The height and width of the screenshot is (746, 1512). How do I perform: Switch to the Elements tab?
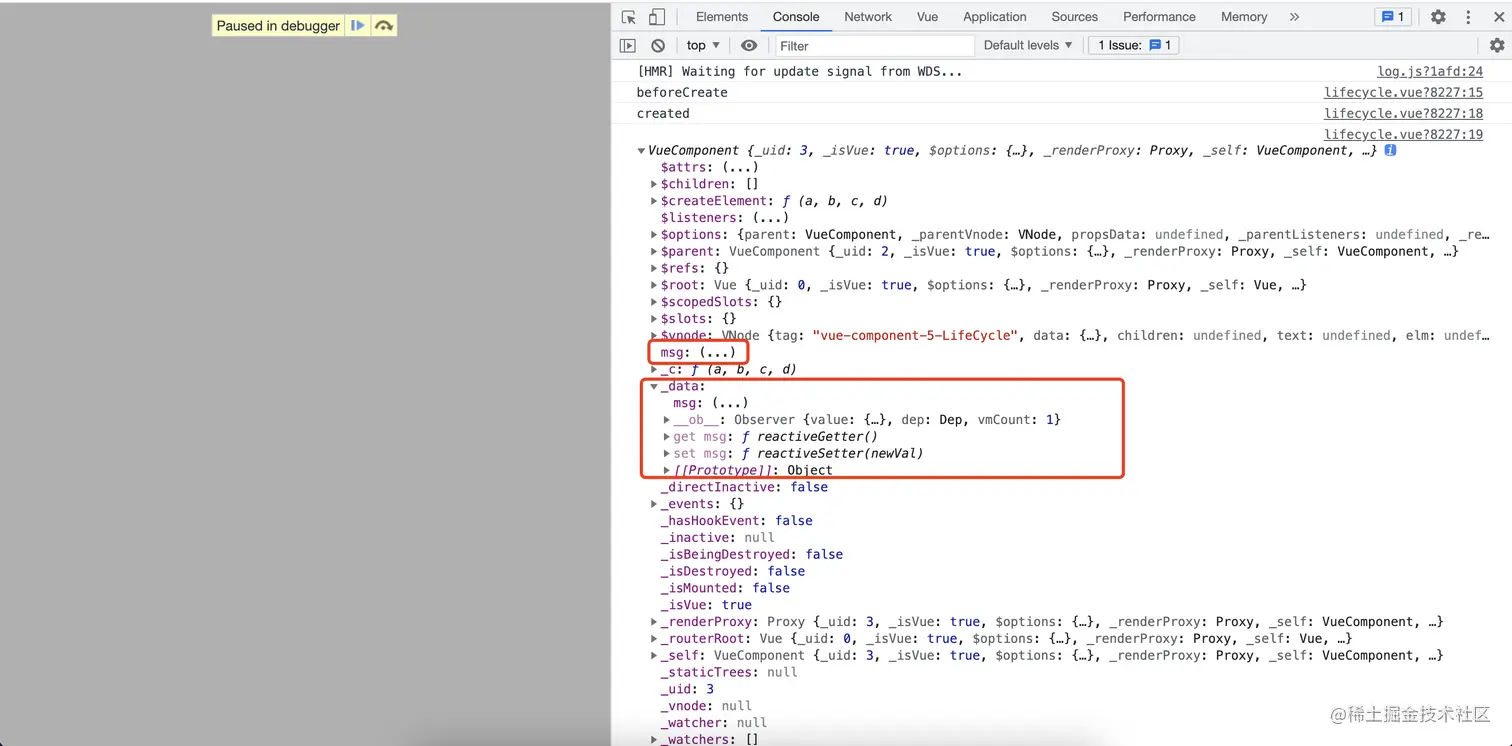pyautogui.click(x=722, y=17)
